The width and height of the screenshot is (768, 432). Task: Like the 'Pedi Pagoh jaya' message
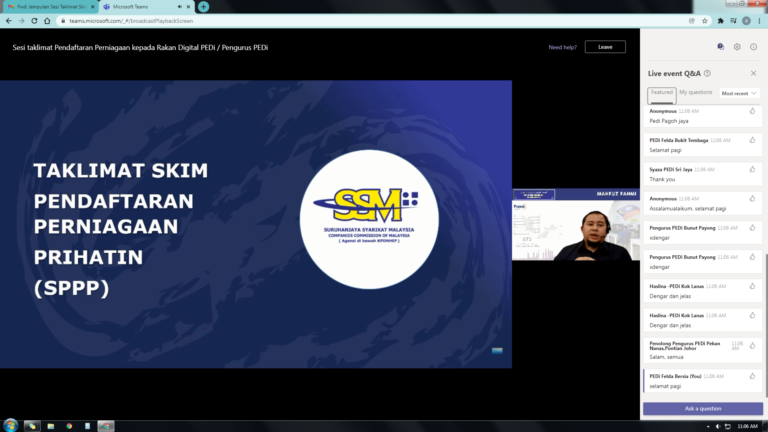pos(752,111)
